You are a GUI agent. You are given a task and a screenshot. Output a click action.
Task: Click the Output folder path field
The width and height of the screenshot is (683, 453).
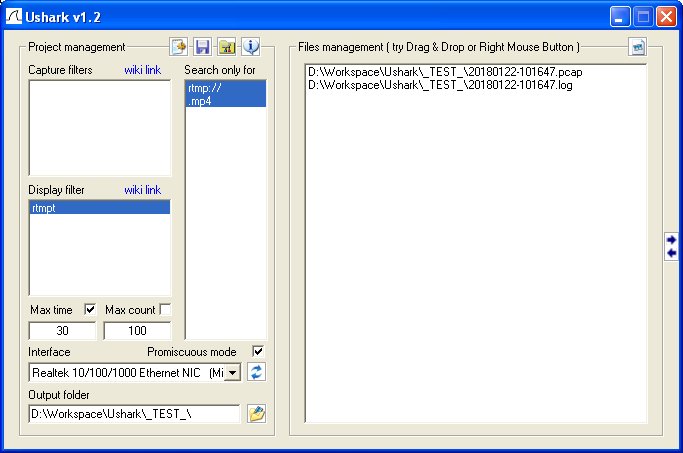(134, 414)
